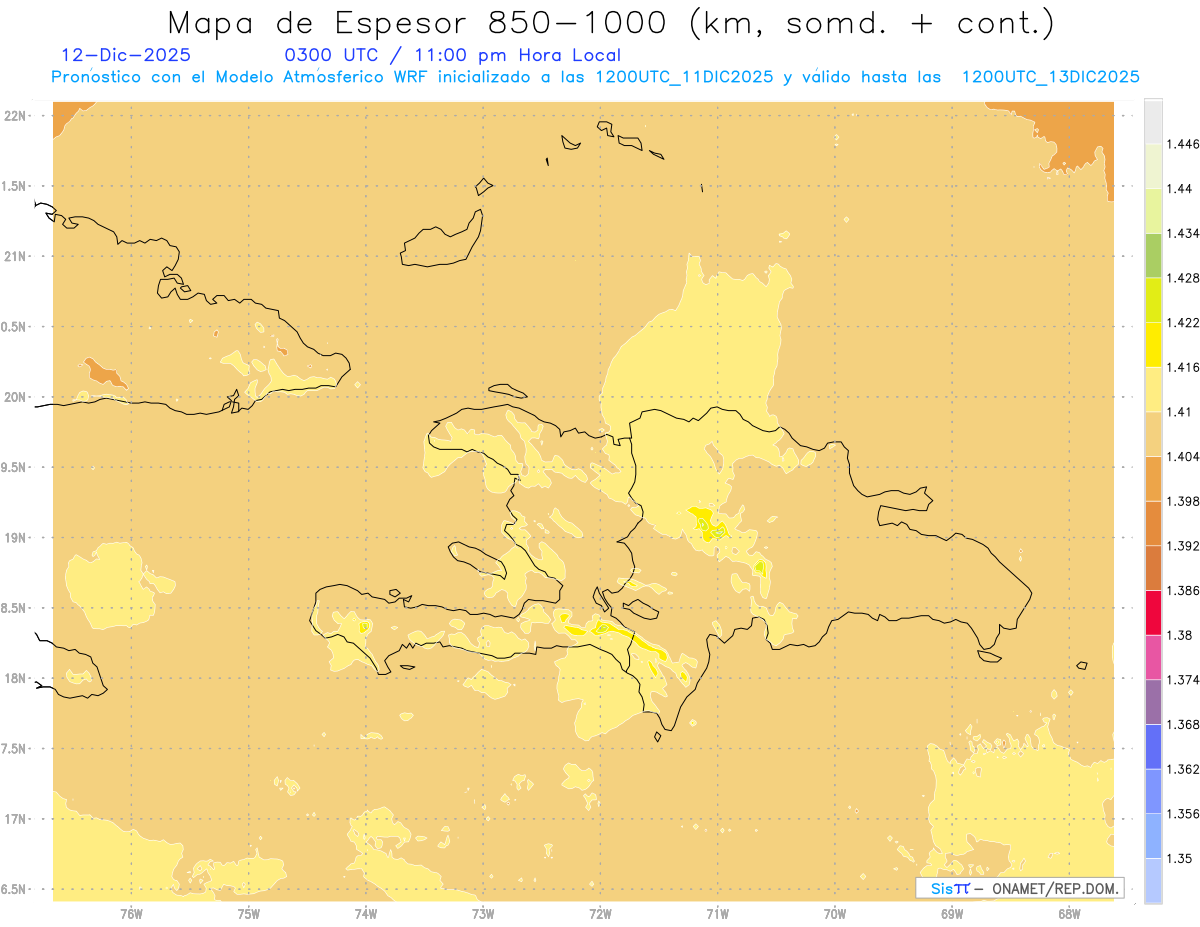This screenshot has width=1200, height=927.
Task: Click the color bar value '1.374'
Action: pos(1183,680)
